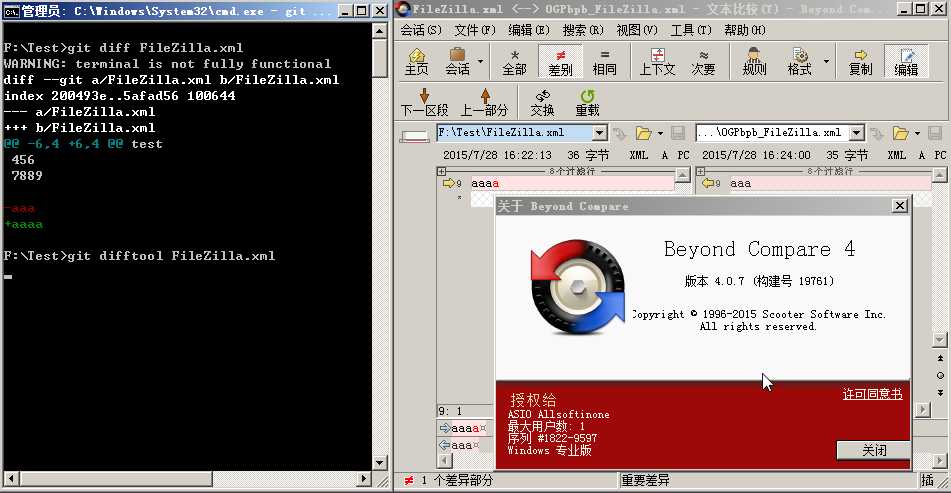Image resolution: width=951 pixels, height=493 pixels.
Task: Click the 复制 copy toolbar icon
Action: (860, 61)
